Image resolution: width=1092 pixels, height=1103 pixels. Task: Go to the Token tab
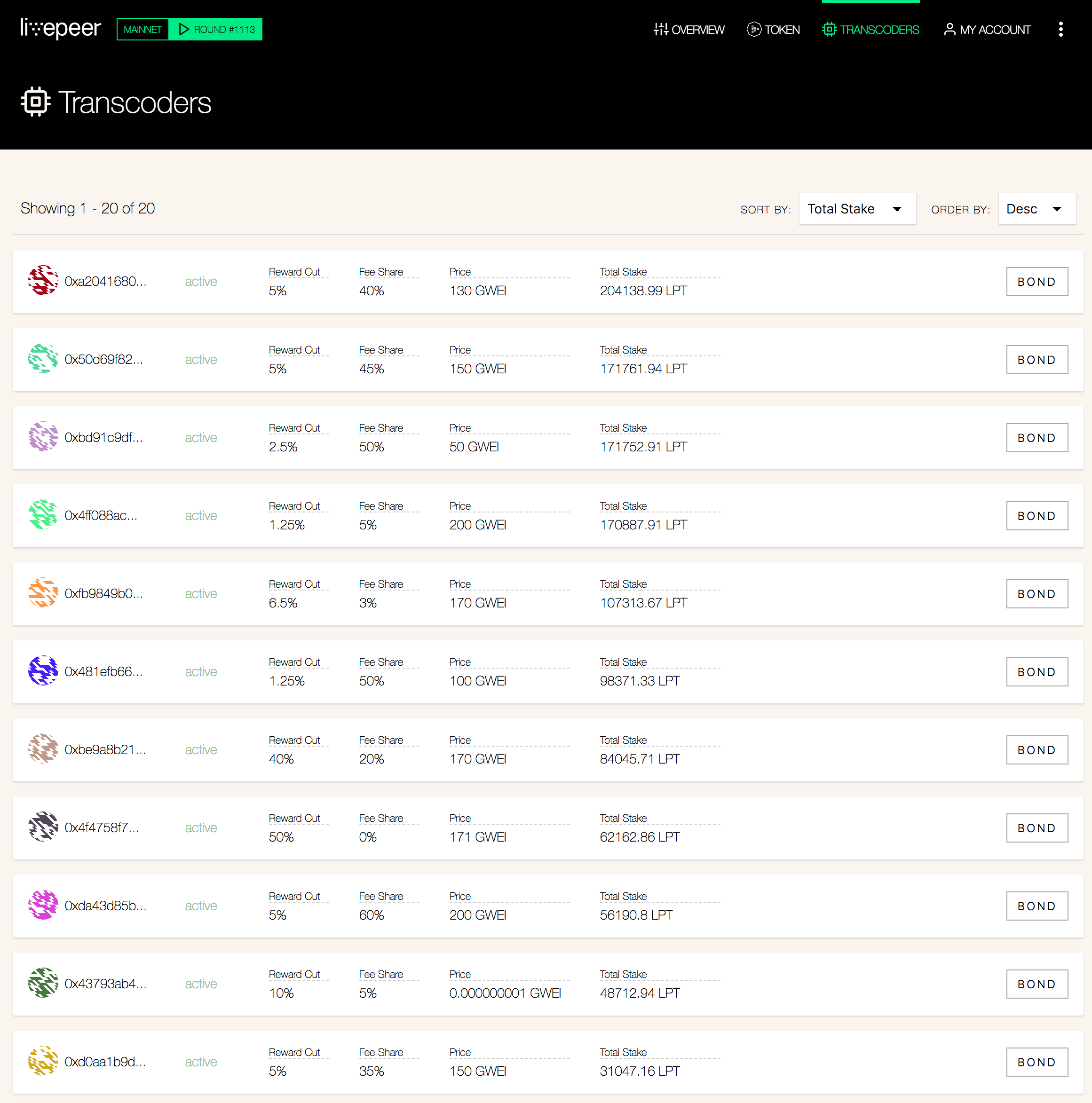773,30
